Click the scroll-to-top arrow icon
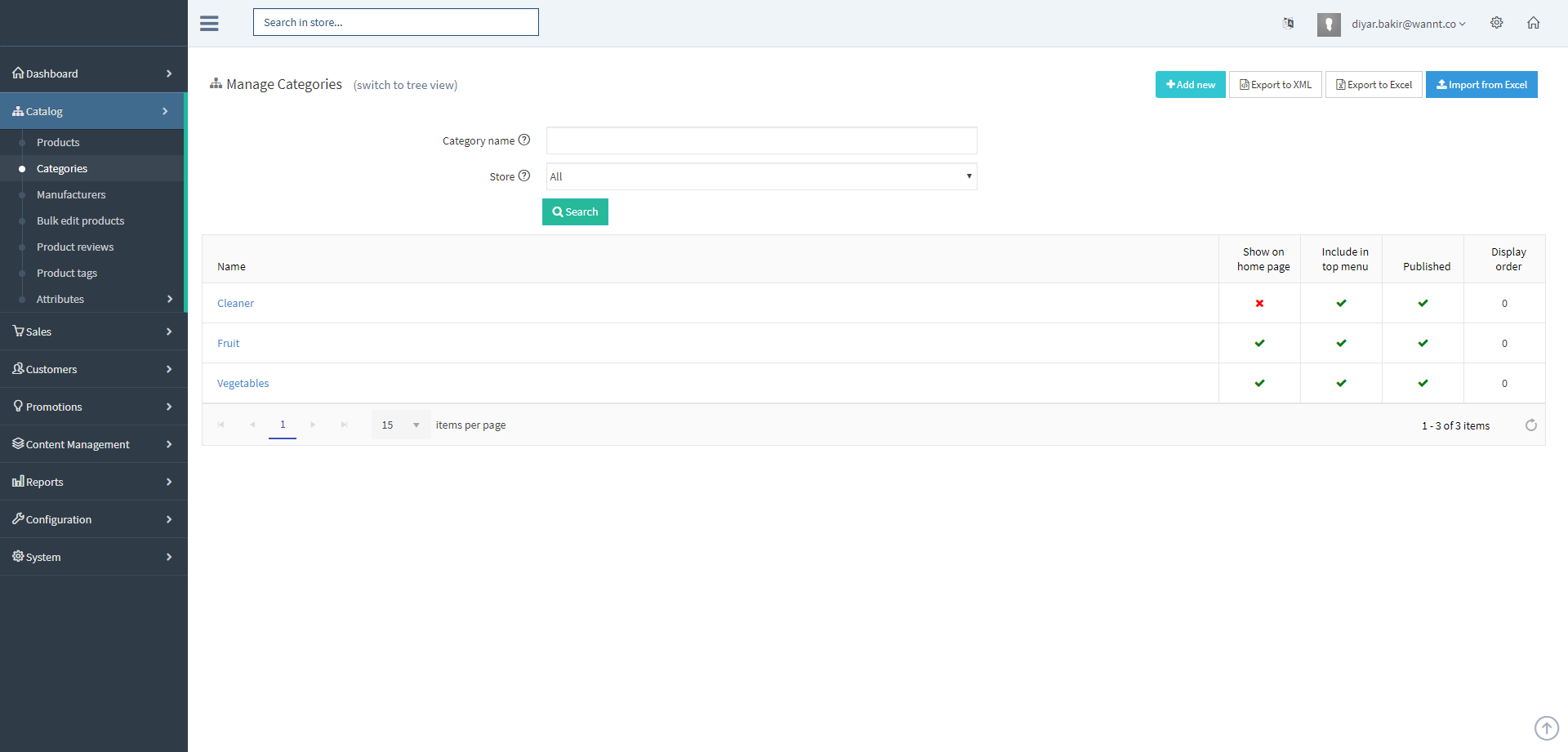Image resolution: width=1568 pixels, height=752 pixels. click(1546, 728)
